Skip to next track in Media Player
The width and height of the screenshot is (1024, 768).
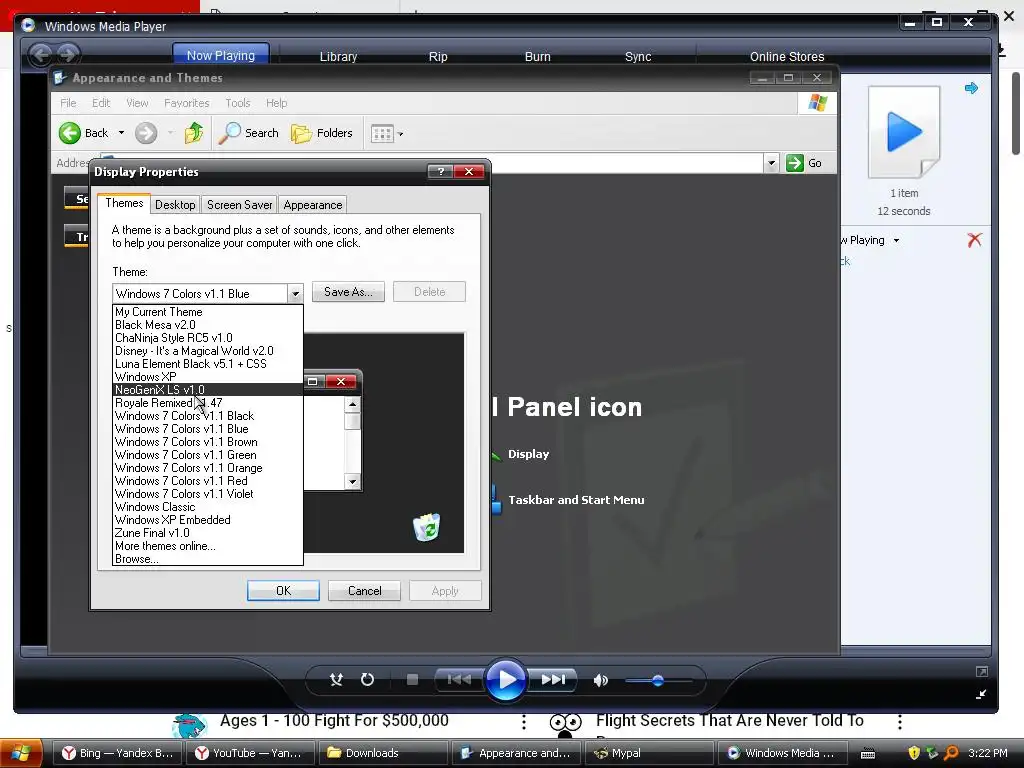pos(552,680)
